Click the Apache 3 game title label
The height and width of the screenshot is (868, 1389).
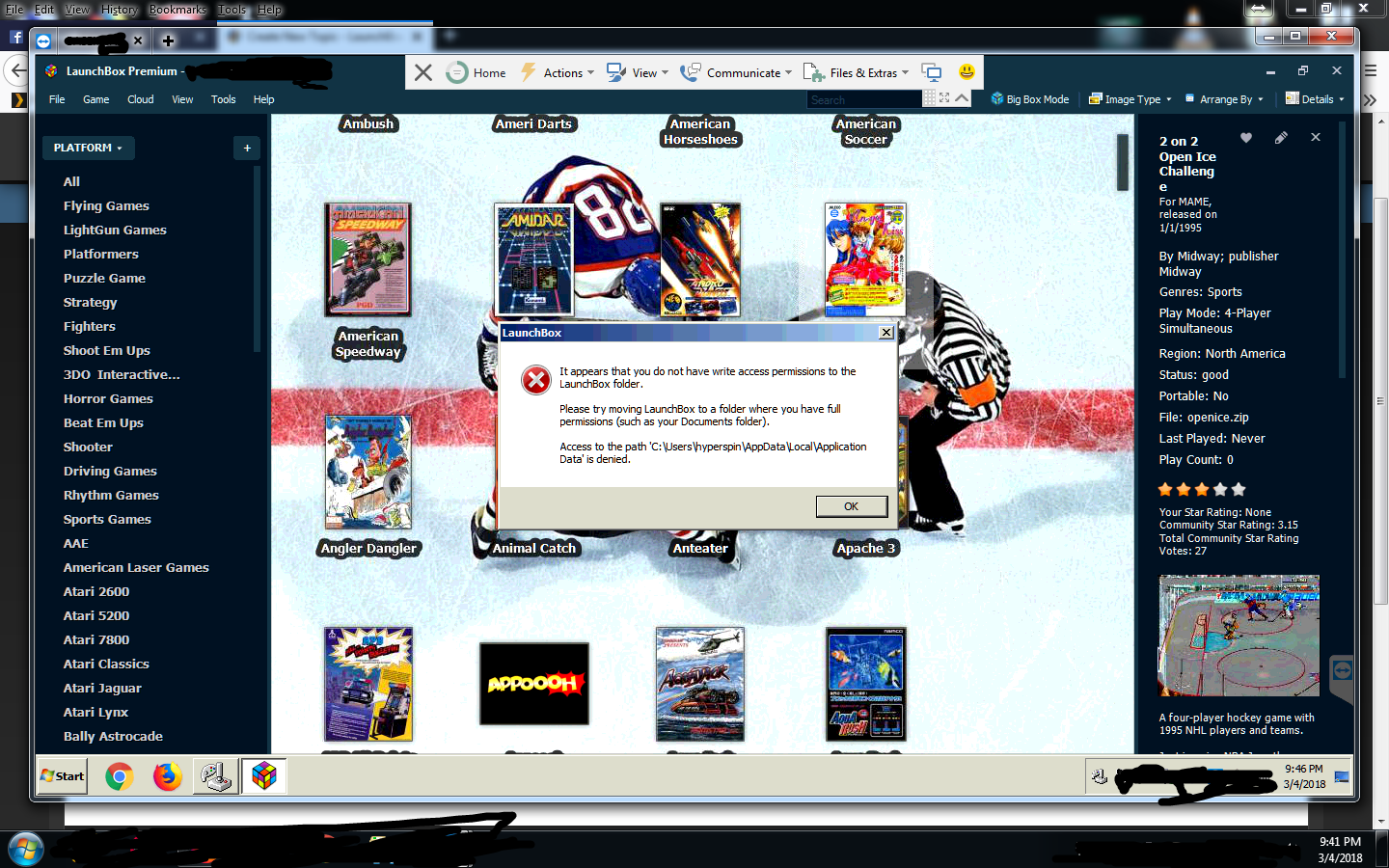(x=865, y=548)
